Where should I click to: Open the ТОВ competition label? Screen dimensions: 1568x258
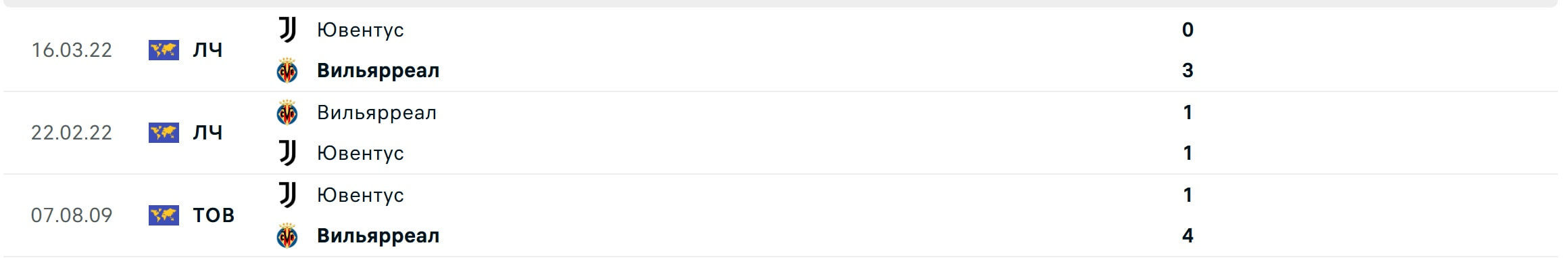click(214, 215)
